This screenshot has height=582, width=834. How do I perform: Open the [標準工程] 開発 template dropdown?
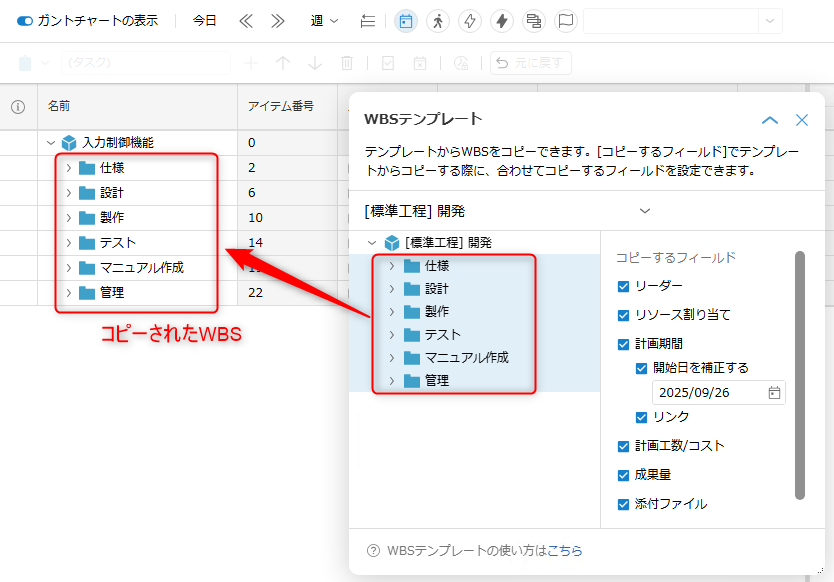(x=644, y=211)
